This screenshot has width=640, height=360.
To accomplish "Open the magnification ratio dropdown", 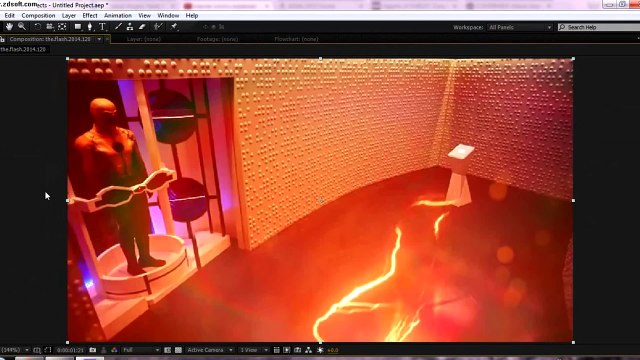I will [15, 350].
